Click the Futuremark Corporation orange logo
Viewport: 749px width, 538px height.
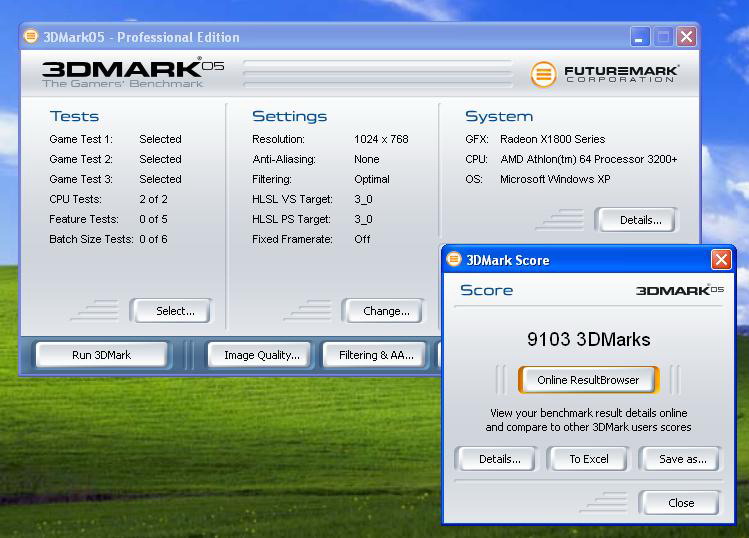click(x=543, y=74)
